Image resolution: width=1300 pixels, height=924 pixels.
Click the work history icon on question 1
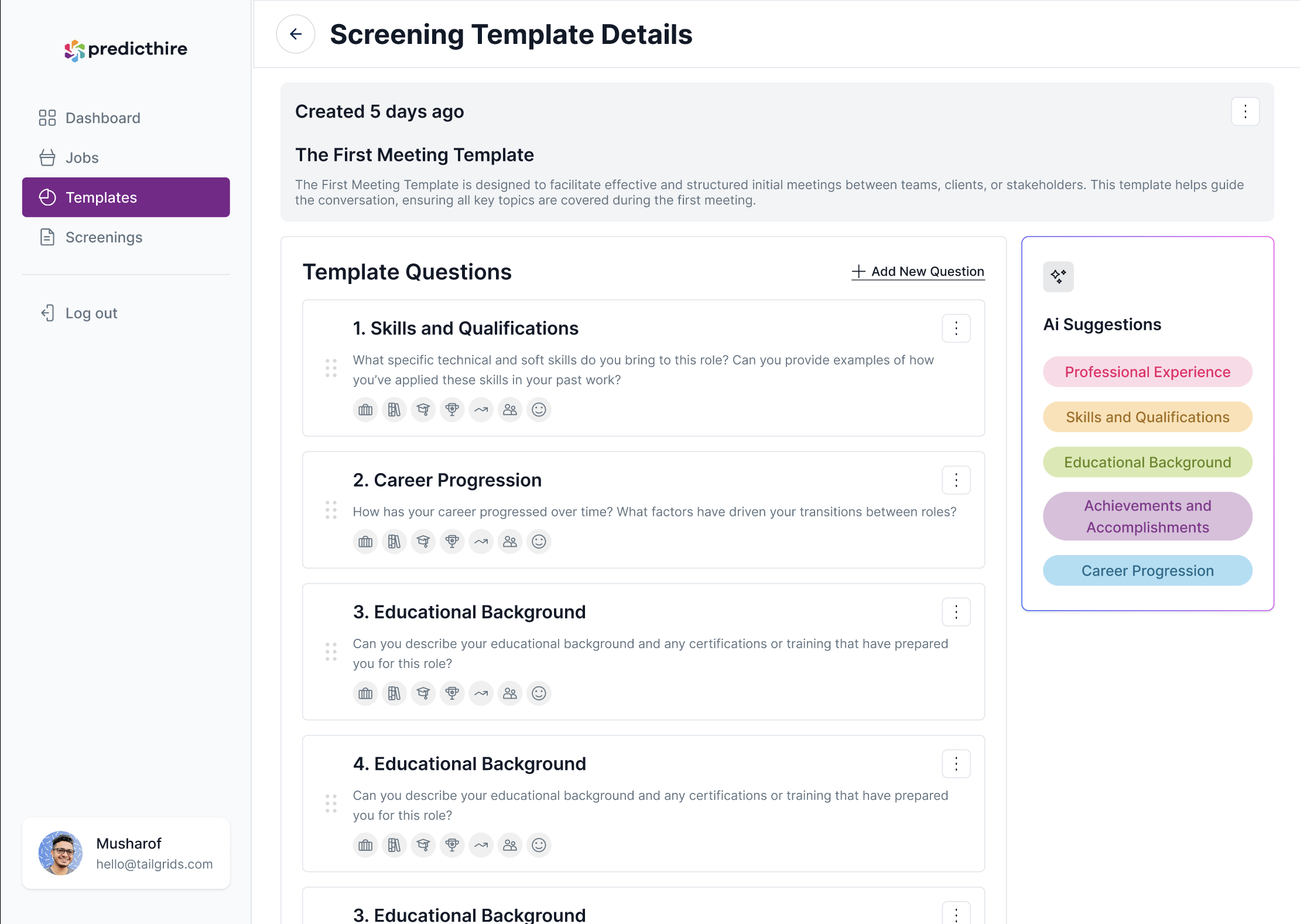366,409
